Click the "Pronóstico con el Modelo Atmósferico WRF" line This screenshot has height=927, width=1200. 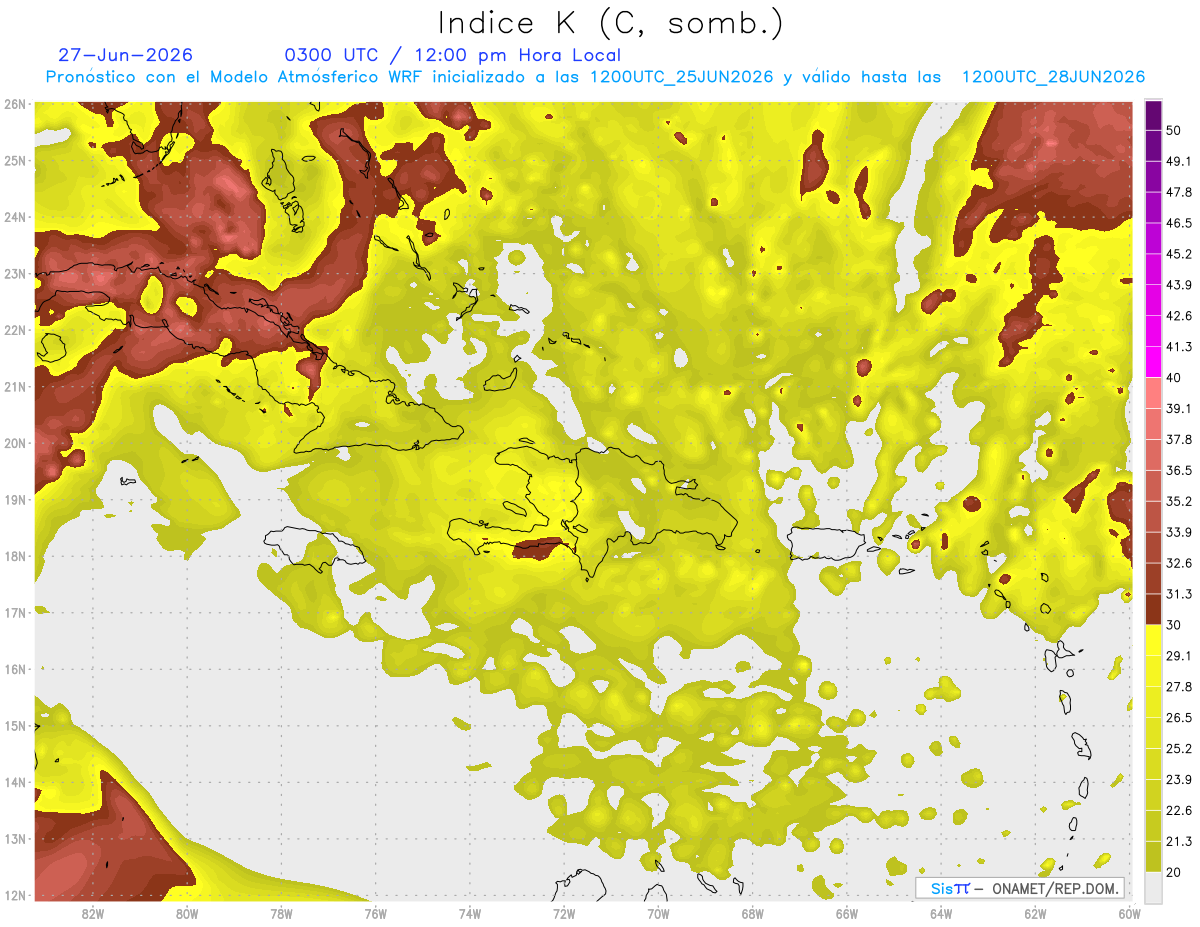(595, 77)
